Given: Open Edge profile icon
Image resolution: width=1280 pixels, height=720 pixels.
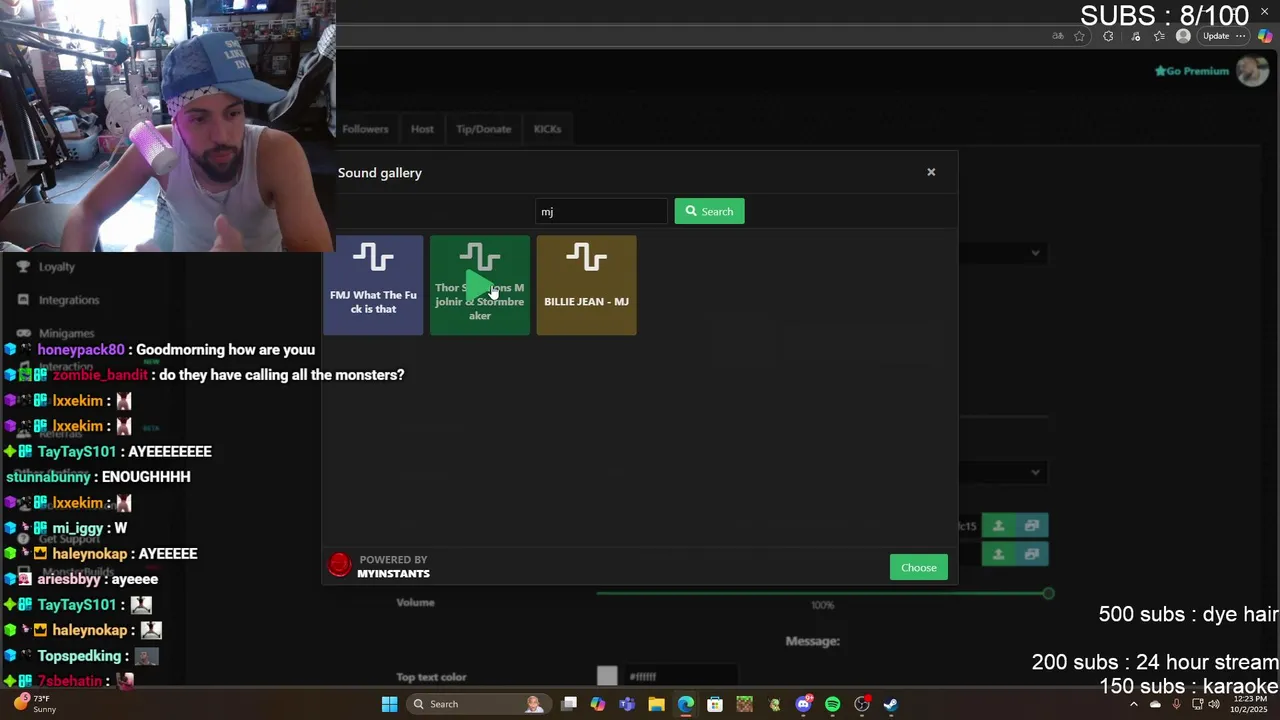Looking at the screenshot, I should tap(1183, 36).
